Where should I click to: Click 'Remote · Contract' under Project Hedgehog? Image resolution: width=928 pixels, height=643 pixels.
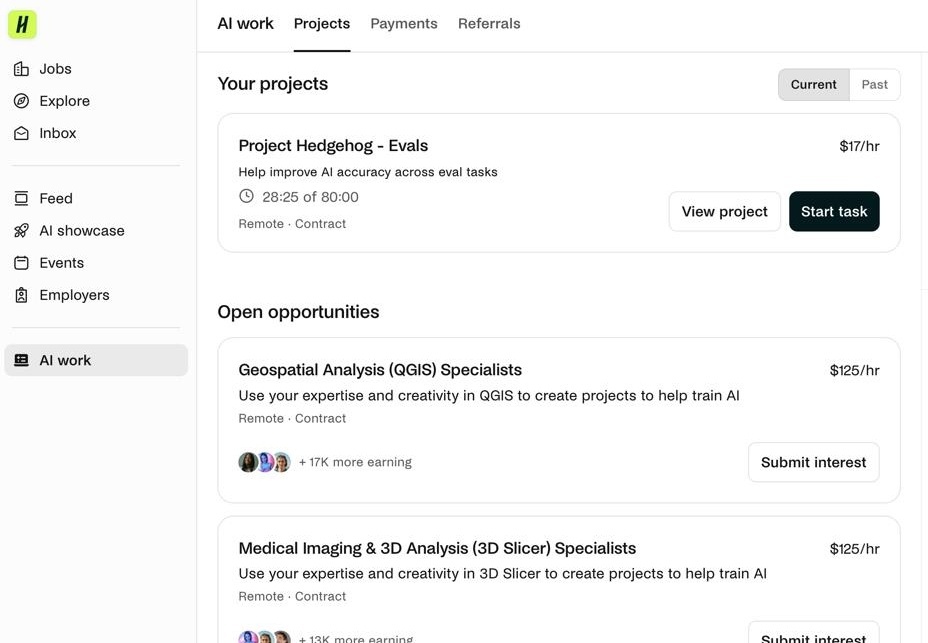[x=292, y=224]
